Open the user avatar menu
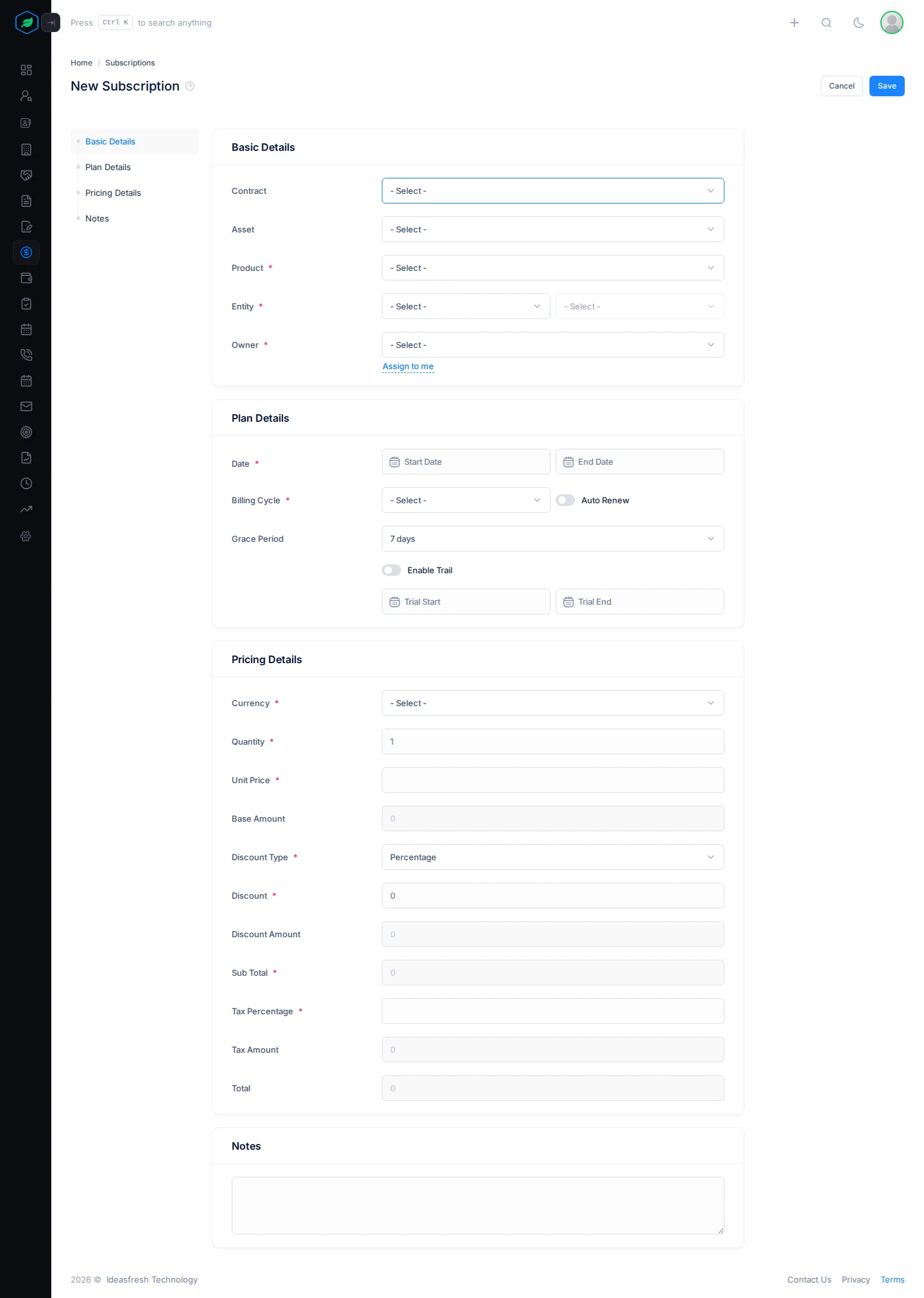 point(892,22)
